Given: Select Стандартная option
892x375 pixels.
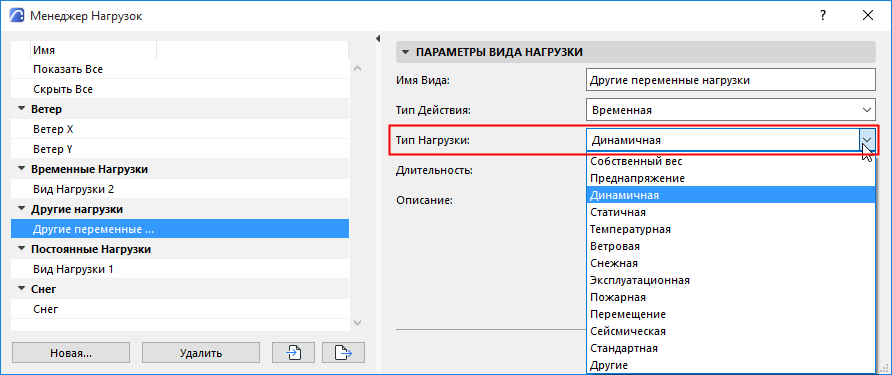Looking at the screenshot, I should pos(730,348).
